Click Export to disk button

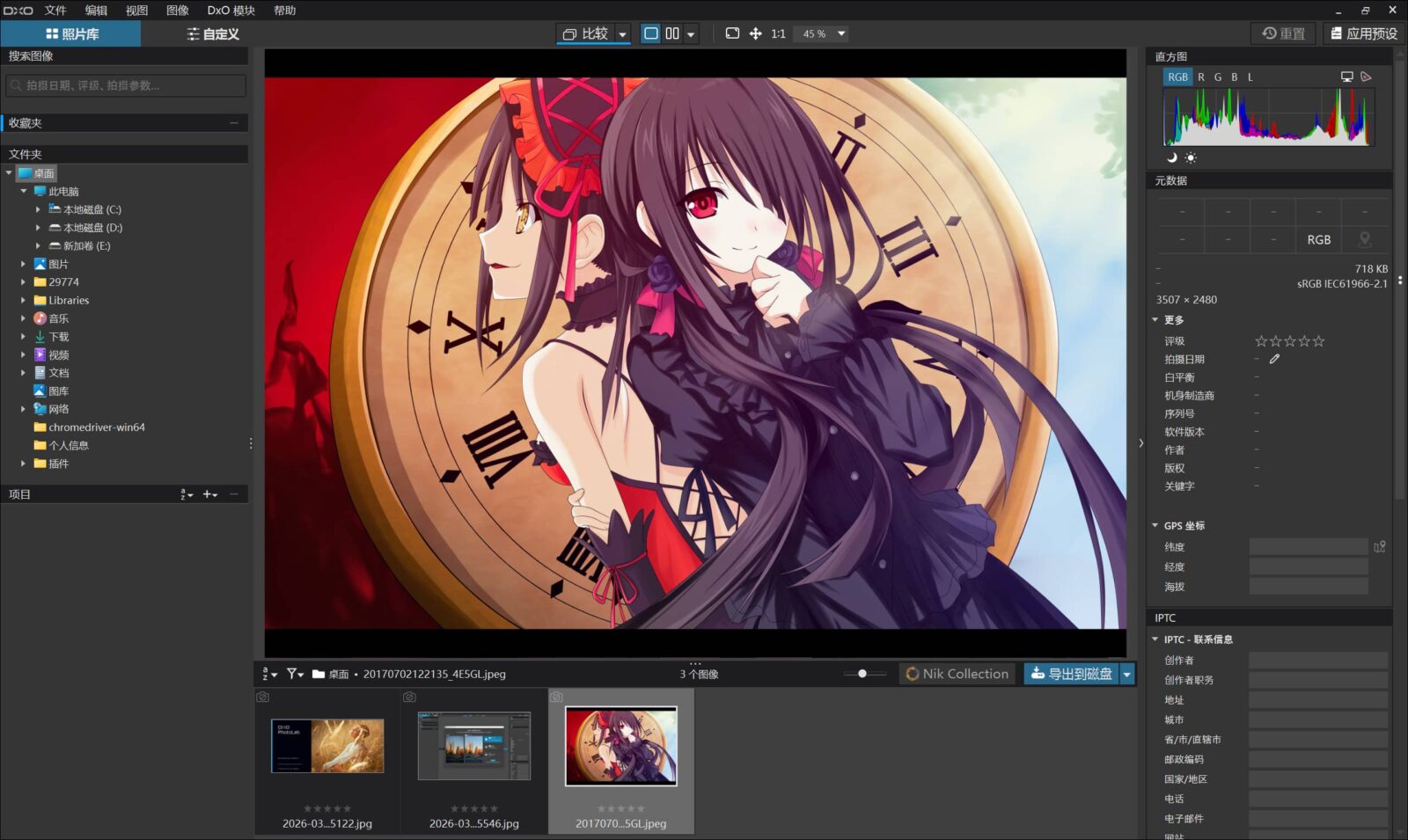(x=1071, y=674)
